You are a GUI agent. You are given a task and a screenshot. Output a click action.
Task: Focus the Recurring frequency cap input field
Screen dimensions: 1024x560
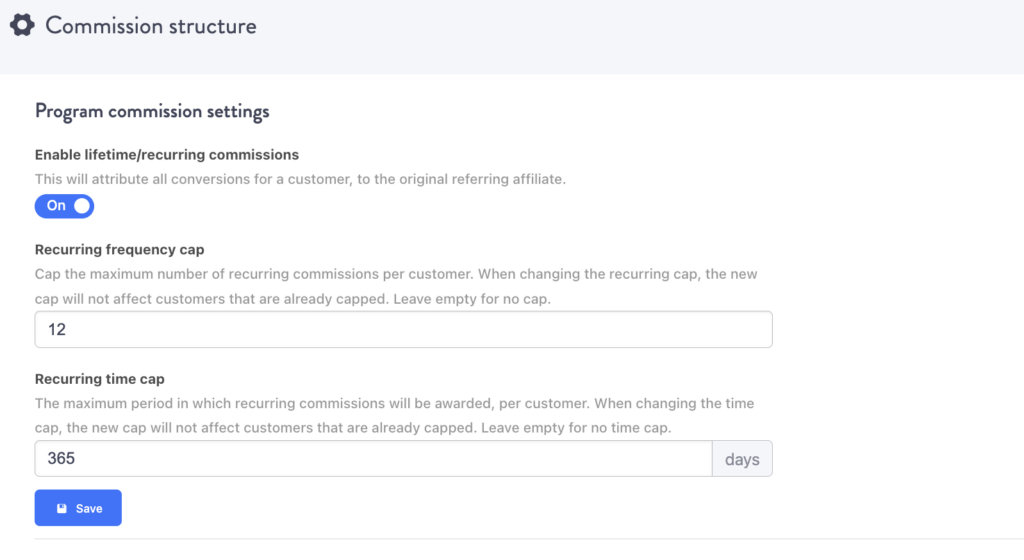point(403,329)
